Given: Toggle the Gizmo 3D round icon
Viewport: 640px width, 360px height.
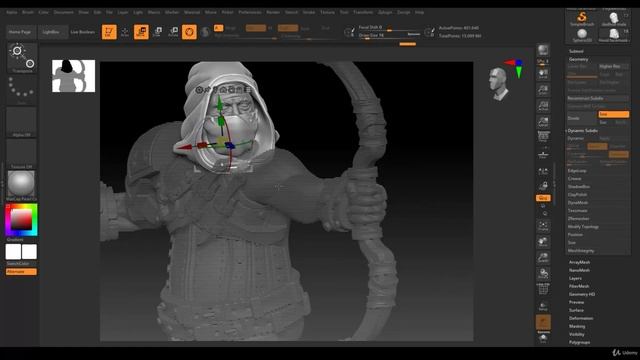Looking at the screenshot, I should click(x=189, y=32).
